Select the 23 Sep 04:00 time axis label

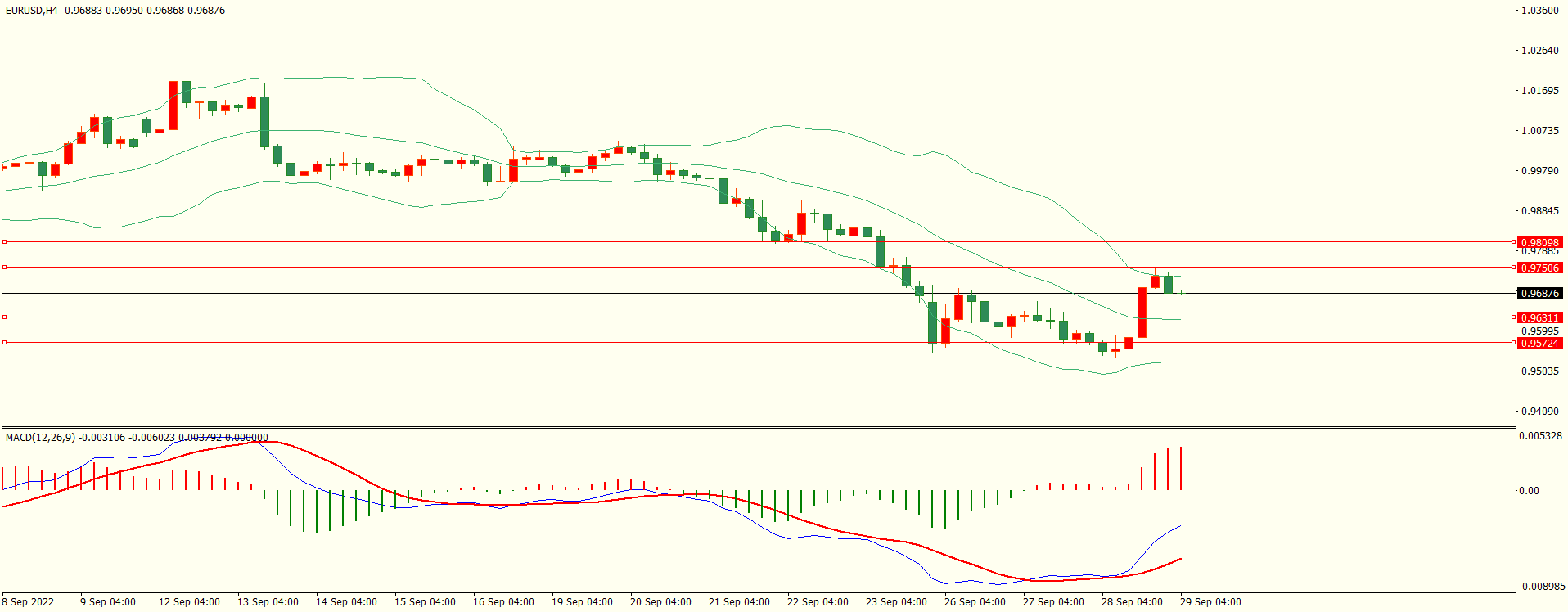pyautogui.click(x=896, y=602)
